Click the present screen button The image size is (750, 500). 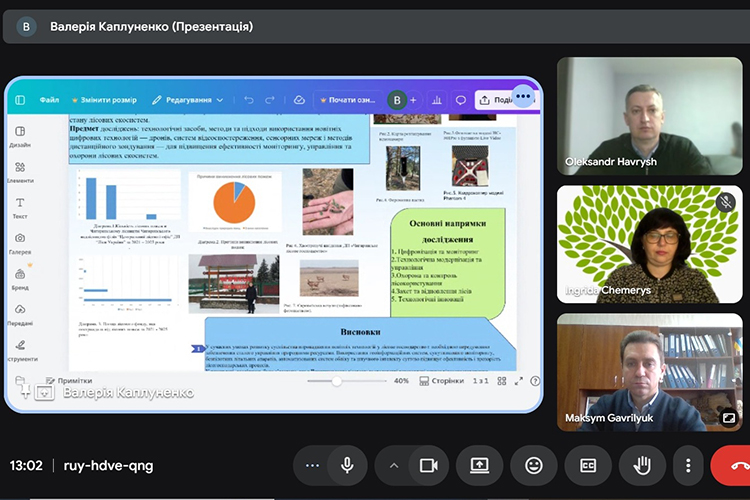[x=479, y=465]
